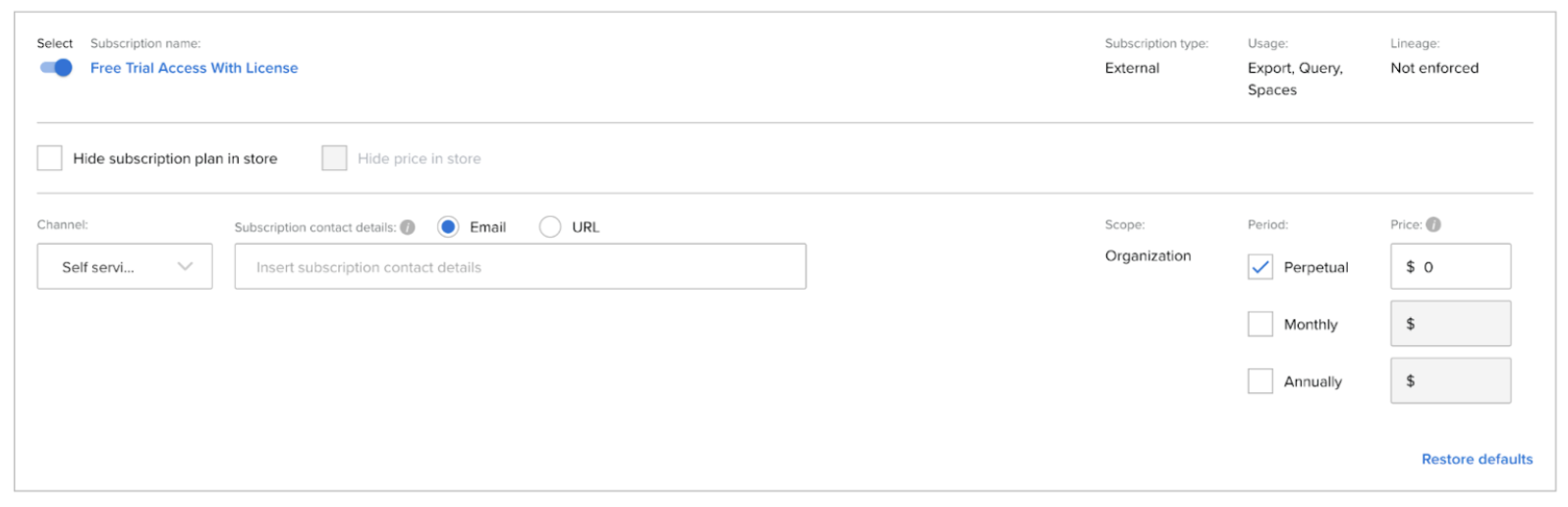This screenshot has height=507, width=1568.
Task: Click the Restore defaults link
Action: [x=1477, y=459]
